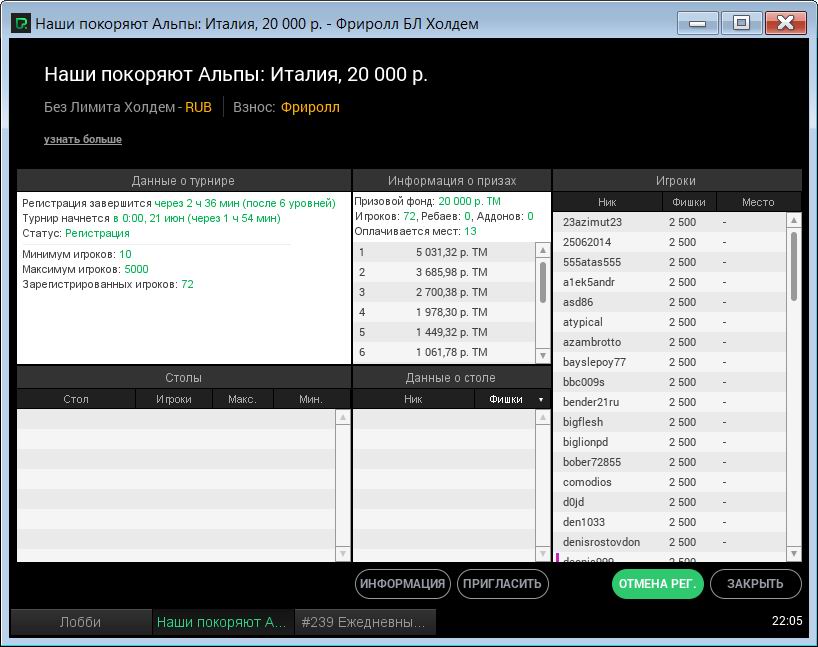Image resolution: width=818 pixels, height=647 pixels.
Task: Click the scroll-up arrow in players list
Action: point(794,221)
